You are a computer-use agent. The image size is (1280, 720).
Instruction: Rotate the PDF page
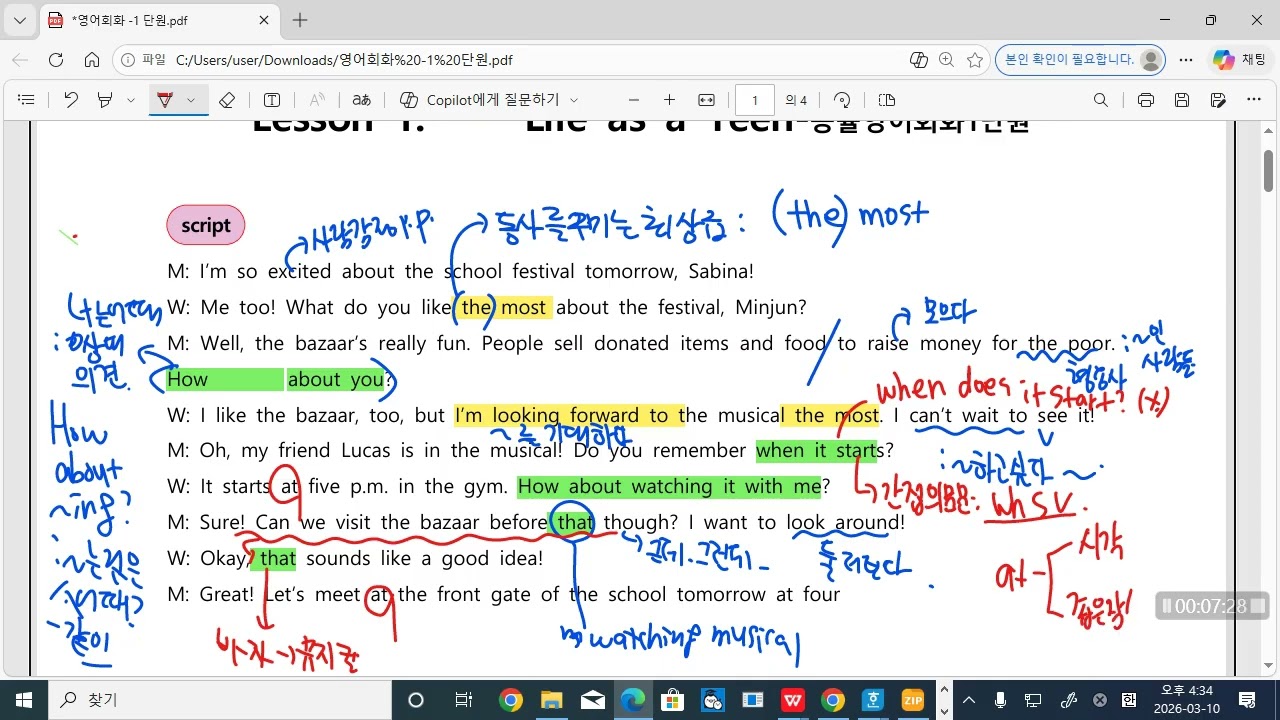tap(842, 100)
